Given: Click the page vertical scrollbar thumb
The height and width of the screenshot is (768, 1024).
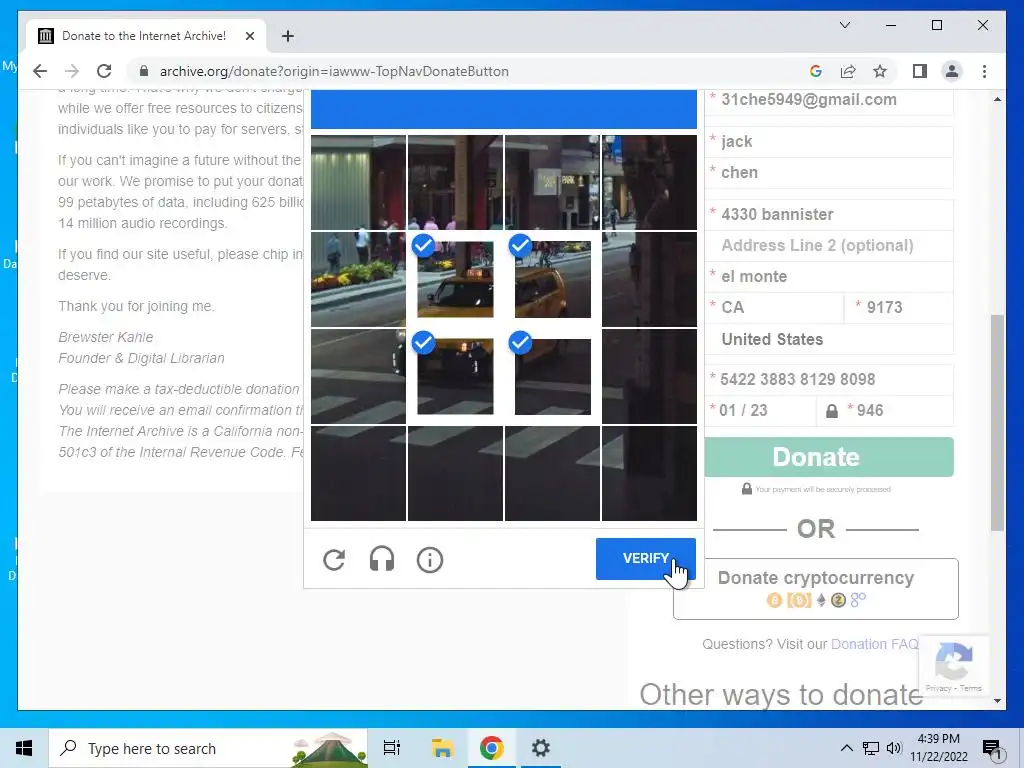Looking at the screenshot, I should [x=997, y=423].
